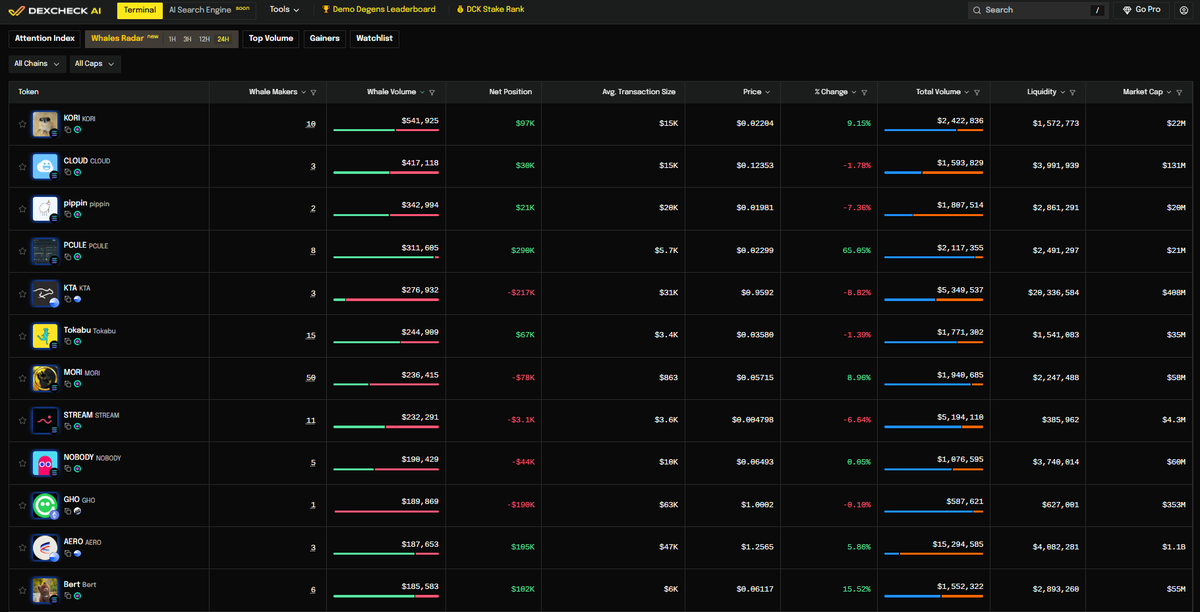1200x612 pixels.
Task: Sort by Price column chevron
Action: pos(767,92)
